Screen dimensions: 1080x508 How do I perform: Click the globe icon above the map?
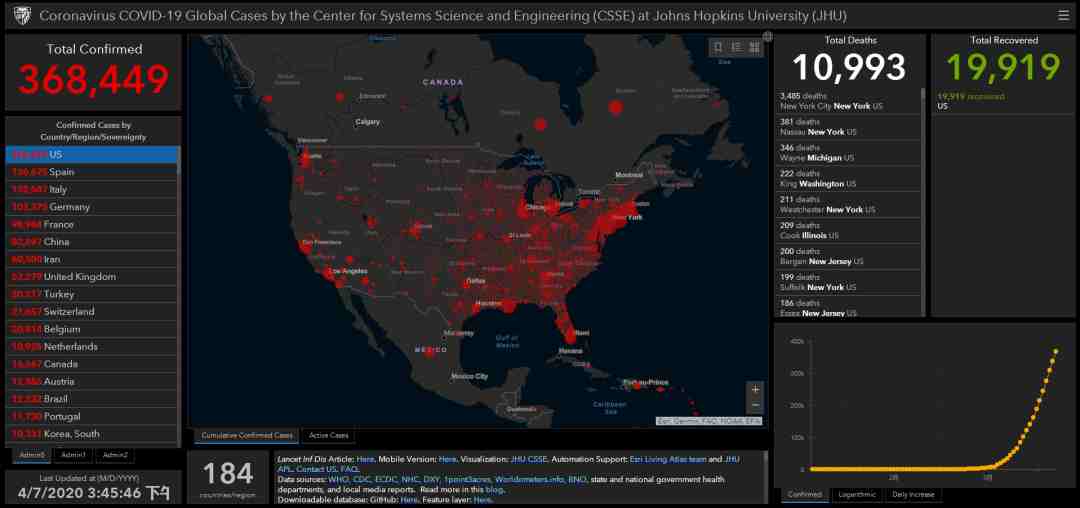tap(767, 36)
